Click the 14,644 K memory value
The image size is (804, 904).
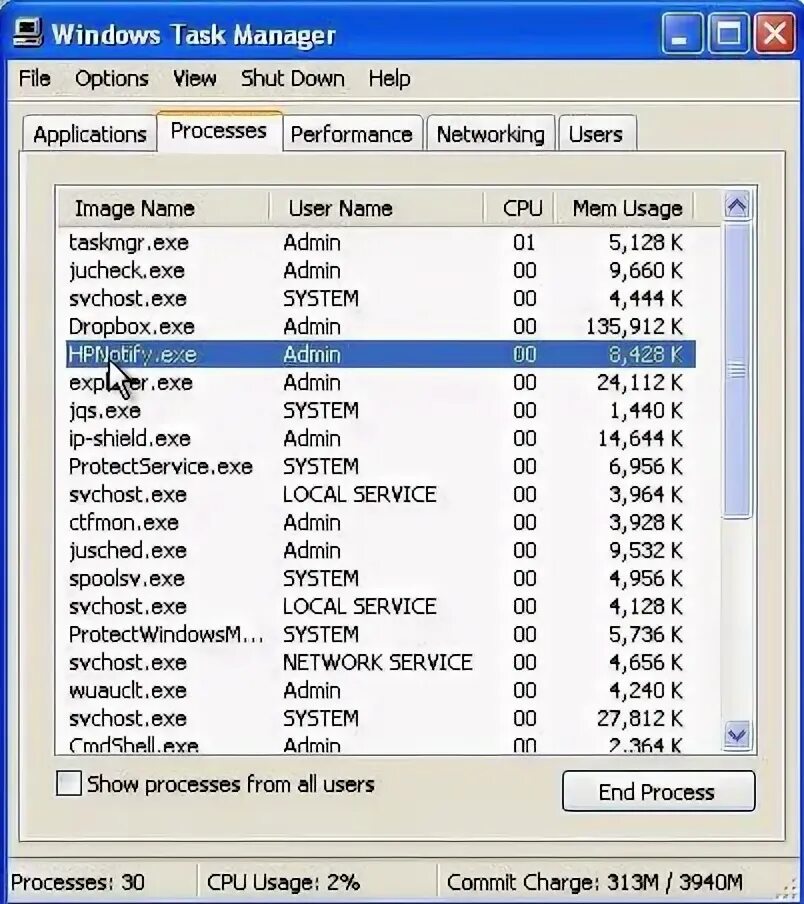[x=640, y=438]
